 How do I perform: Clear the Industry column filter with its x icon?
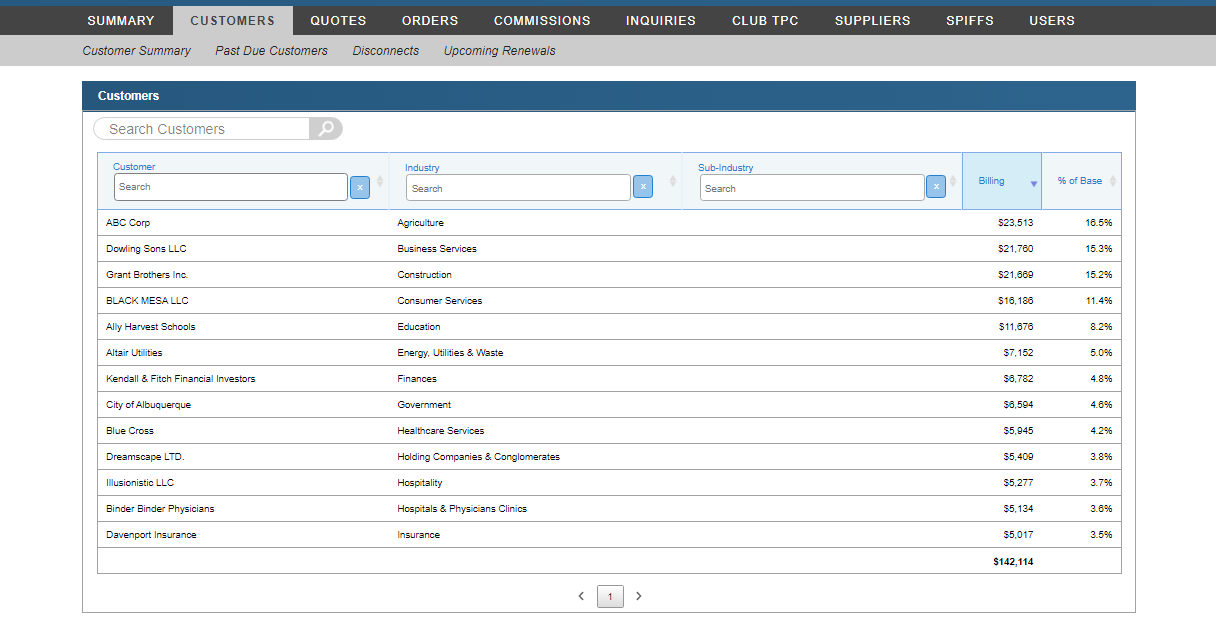[643, 187]
